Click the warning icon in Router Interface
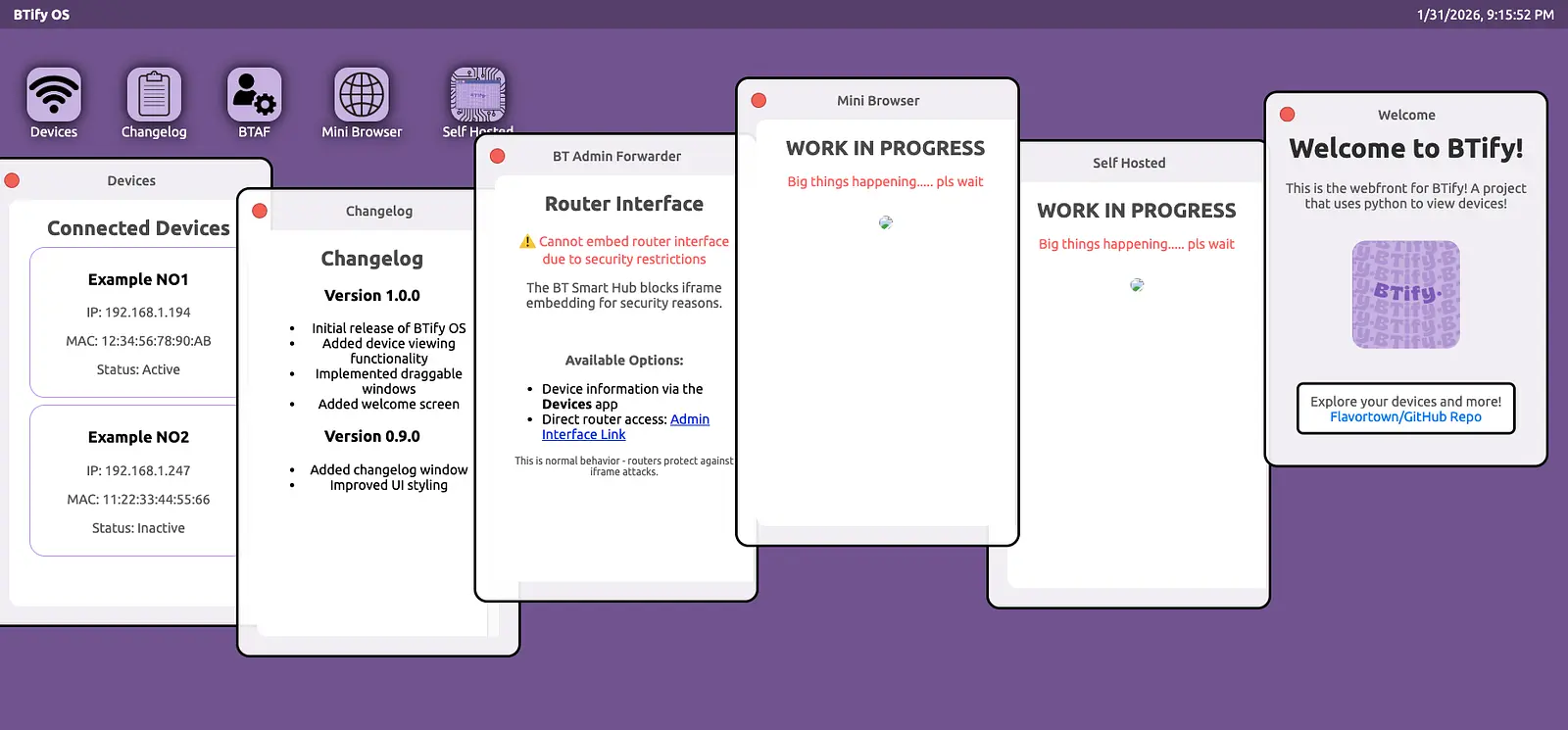 (527, 241)
